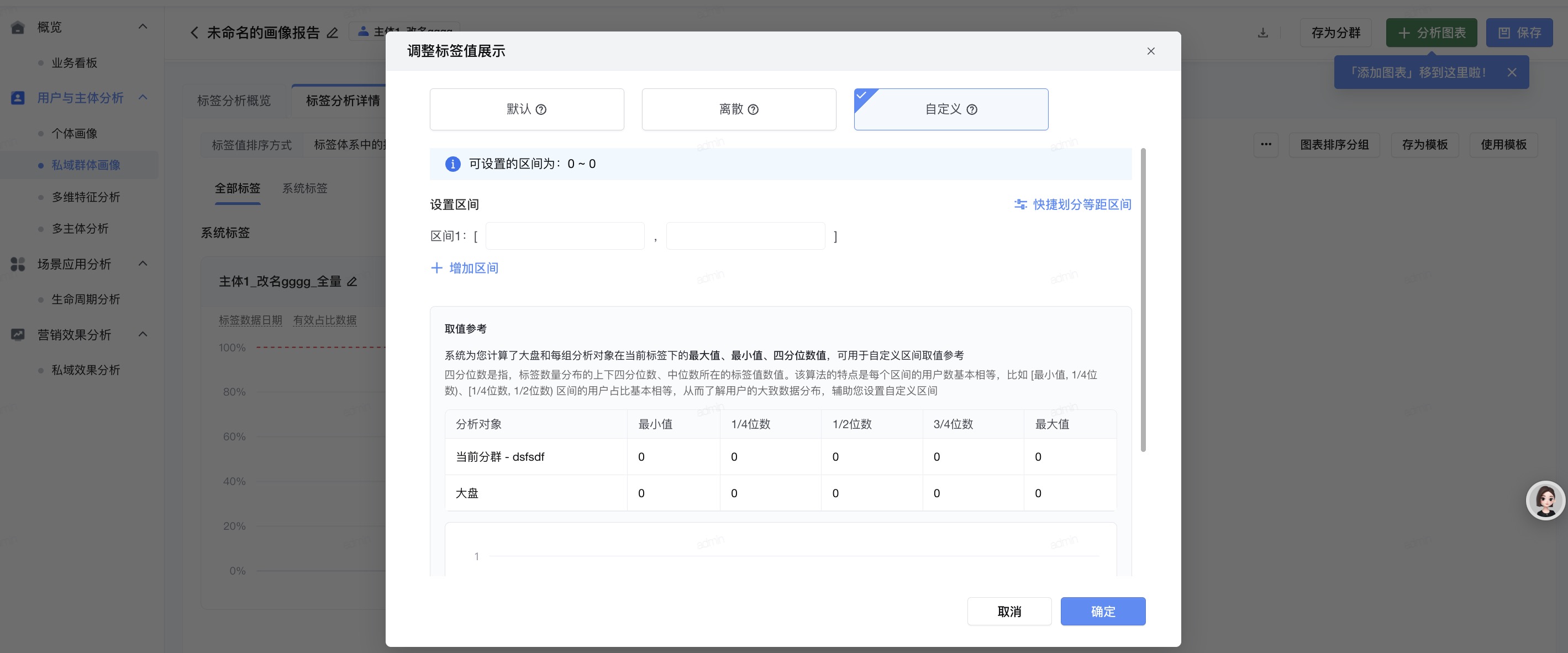Click the equal-interval settings icon

click(x=1020, y=204)
